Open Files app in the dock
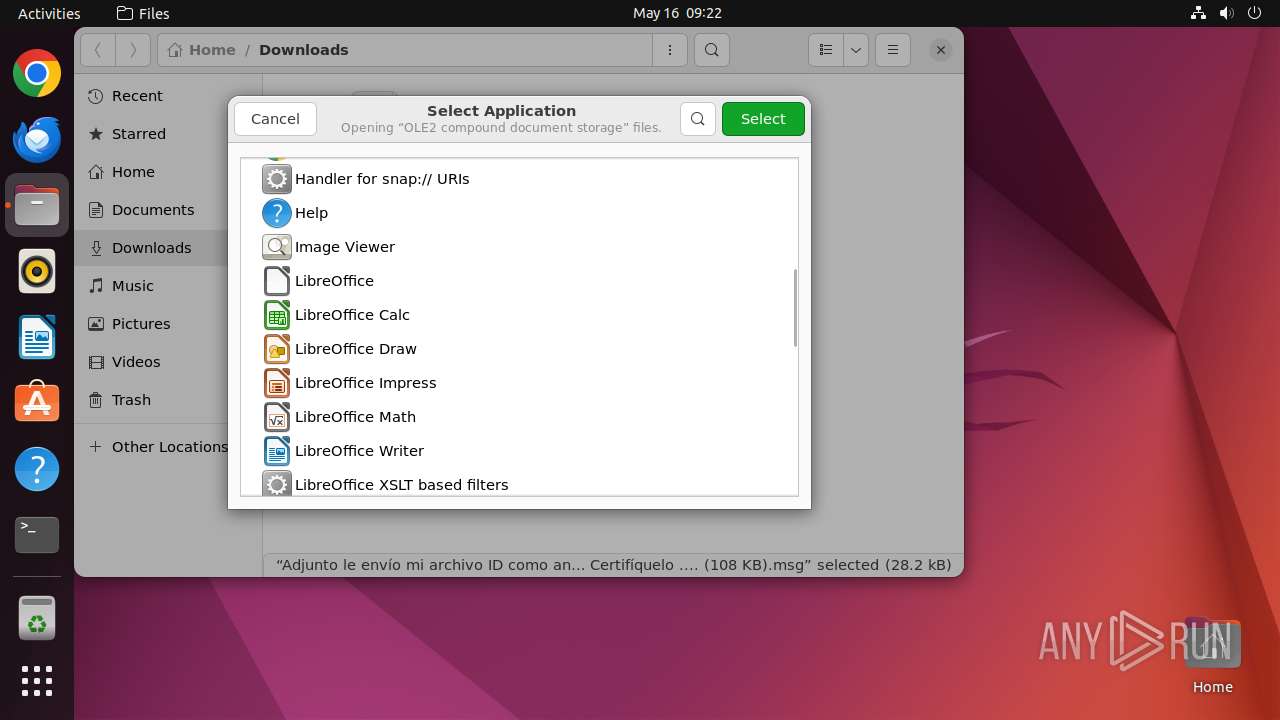 click(37, 206)
